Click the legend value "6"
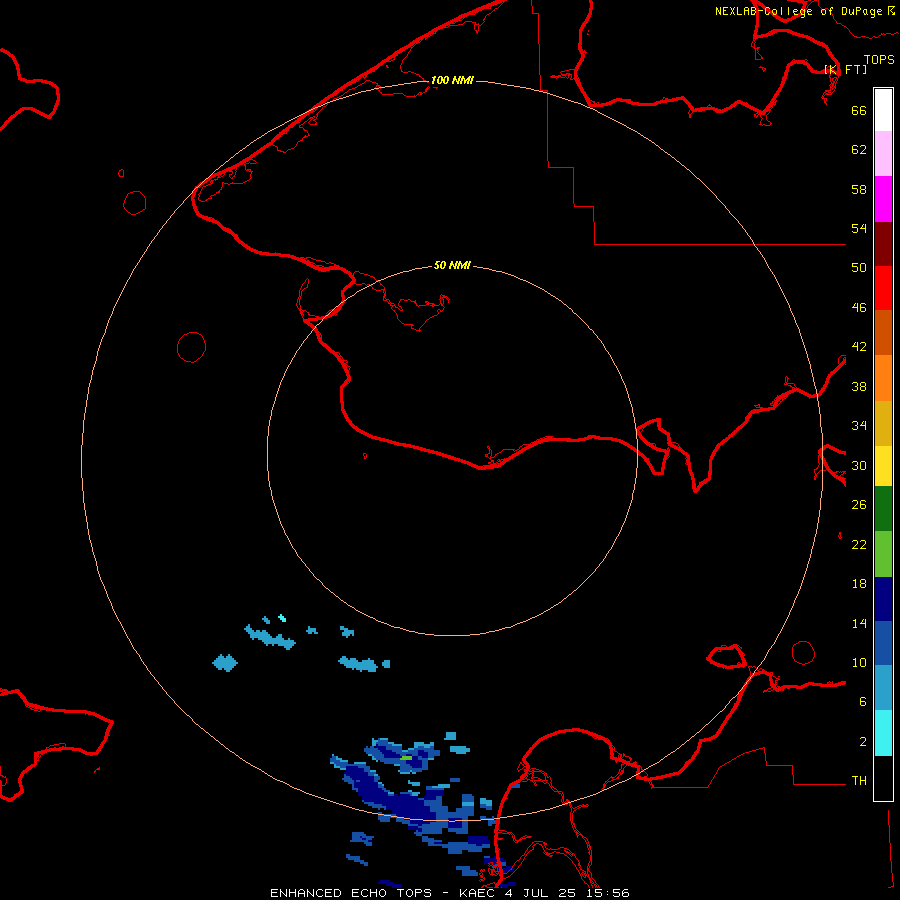 (863, 702)
